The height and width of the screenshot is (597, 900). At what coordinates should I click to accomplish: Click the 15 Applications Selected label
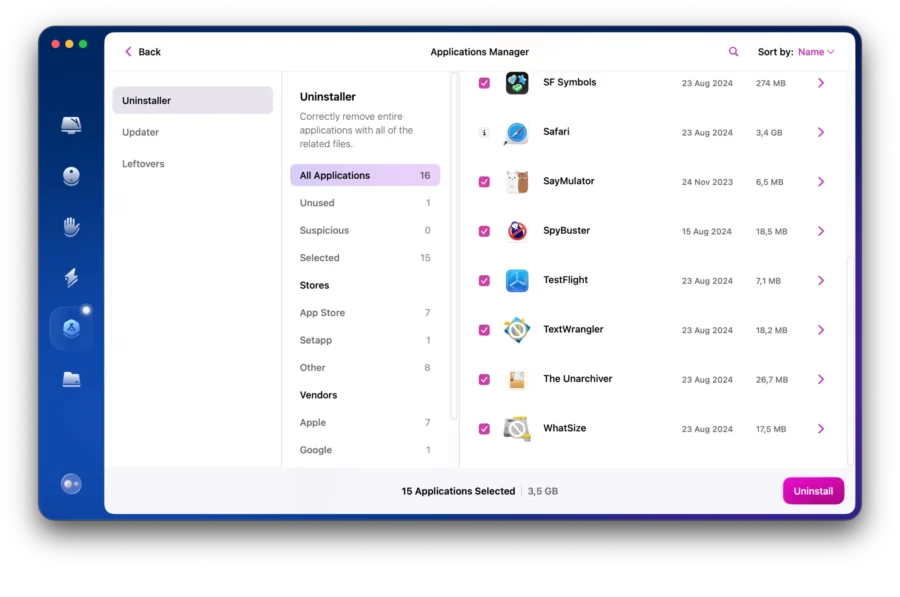click(458, 491)
